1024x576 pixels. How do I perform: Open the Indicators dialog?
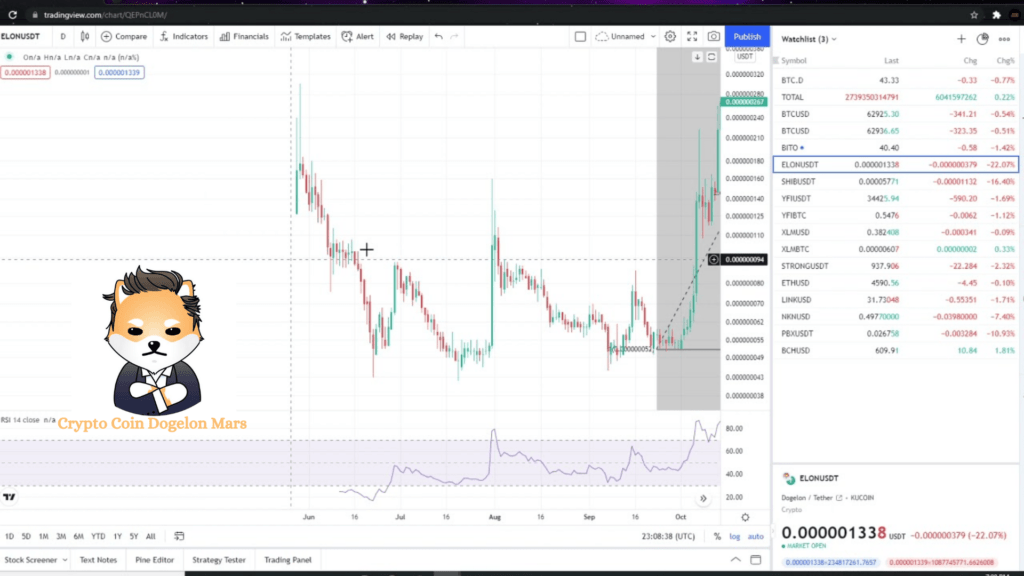(x=184, y=37)
